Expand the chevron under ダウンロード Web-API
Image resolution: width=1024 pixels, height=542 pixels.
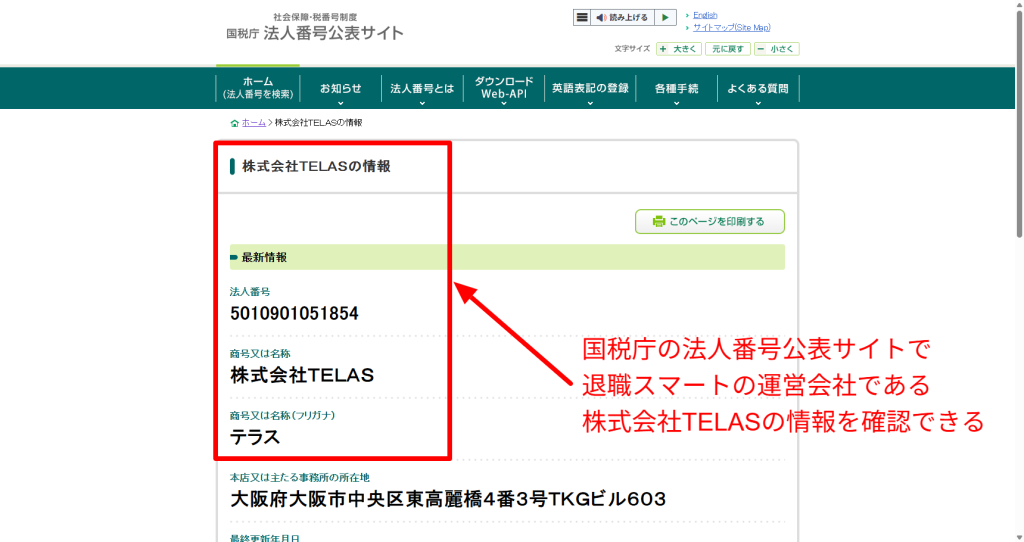click(504, 103)
